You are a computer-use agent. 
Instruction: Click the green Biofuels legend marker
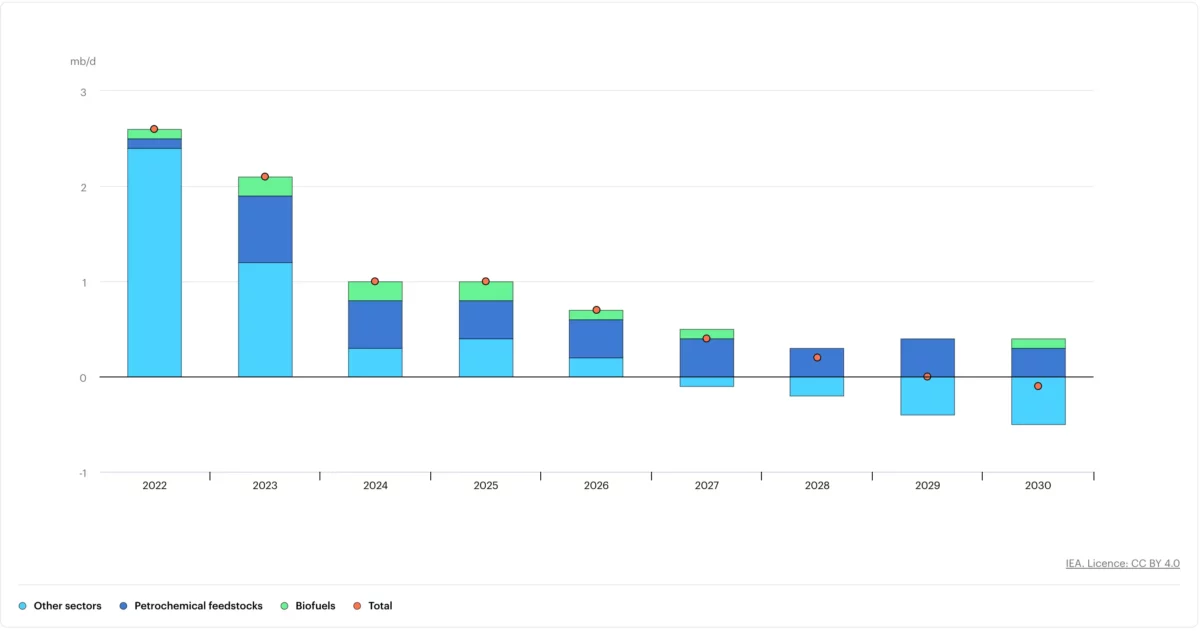pos(283,605)
